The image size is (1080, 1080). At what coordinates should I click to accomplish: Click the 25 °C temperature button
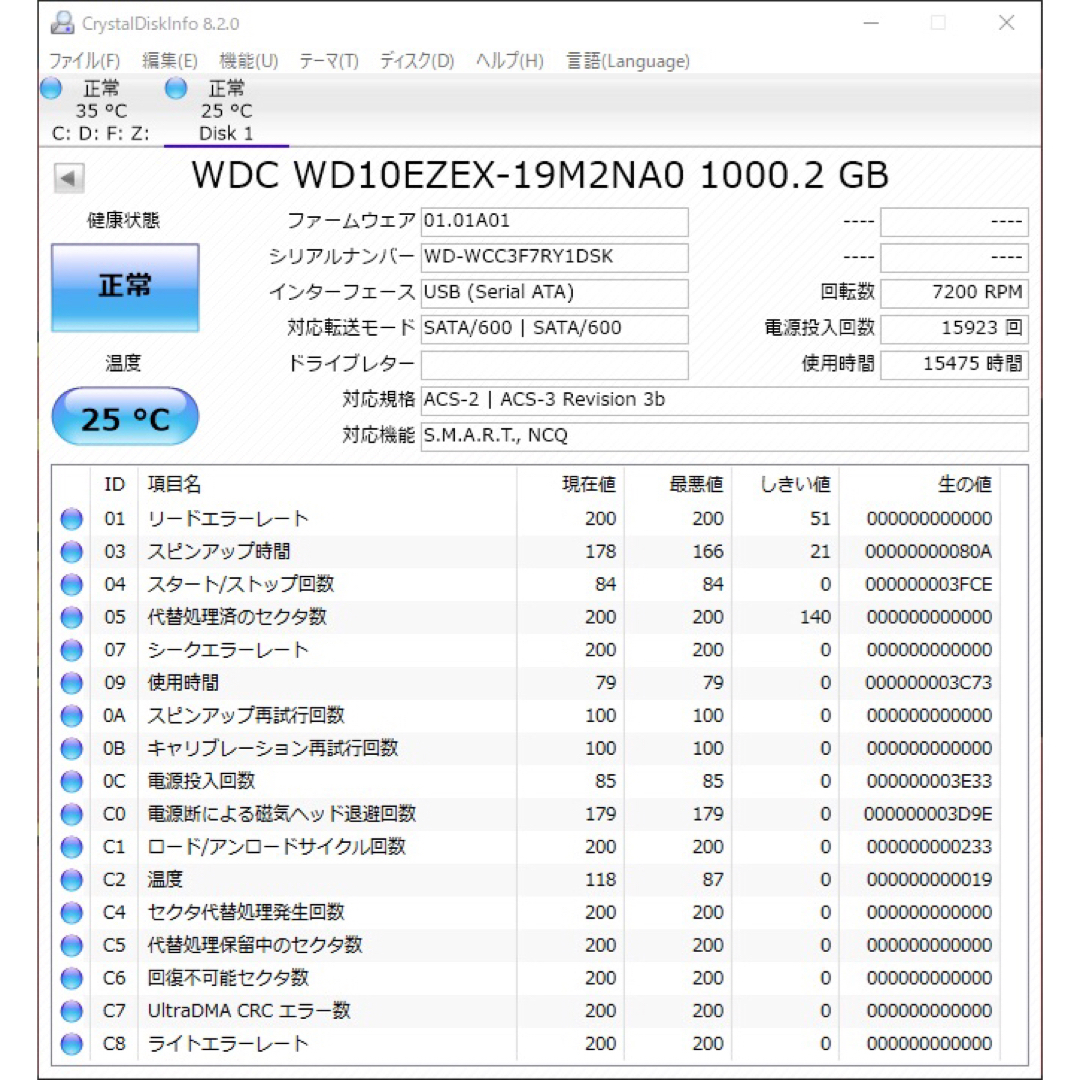tap(125, 417)
